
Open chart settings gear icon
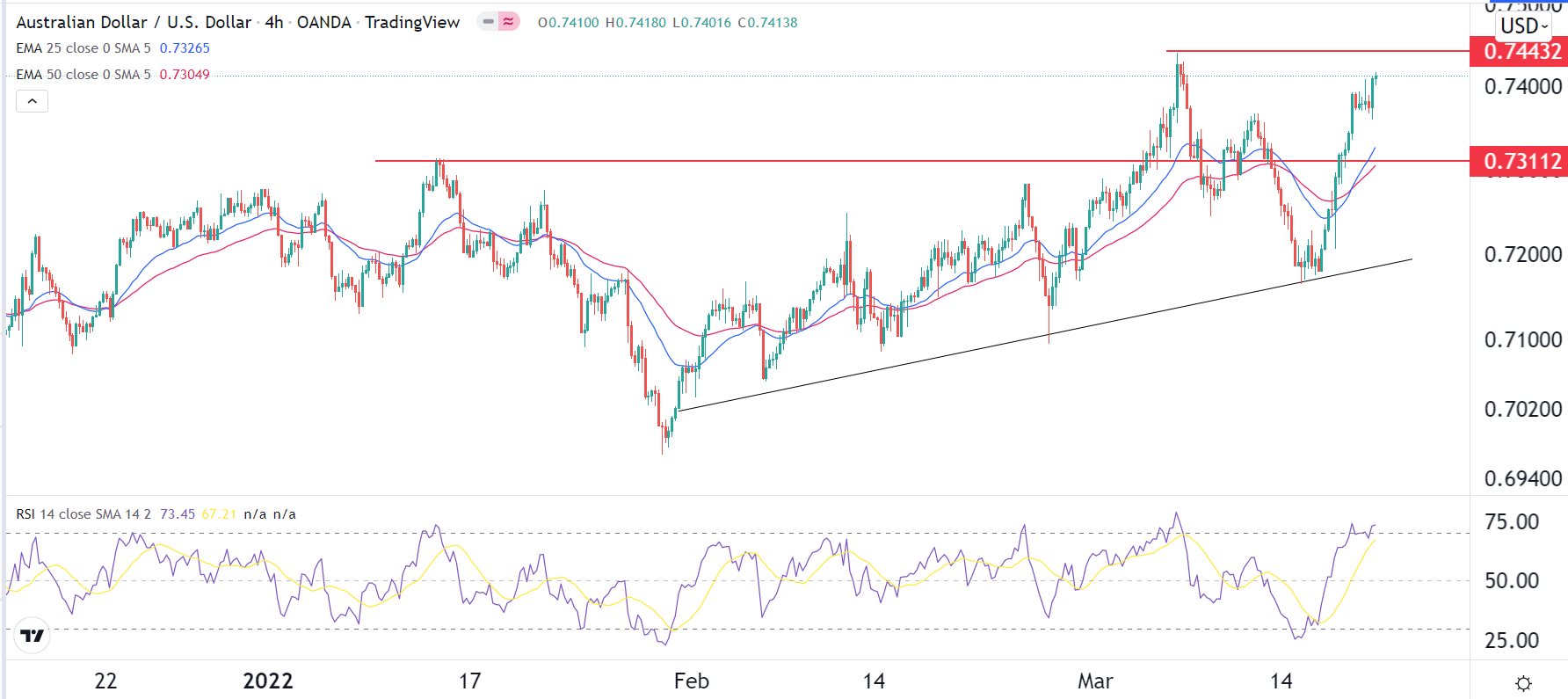point(1524,683)
